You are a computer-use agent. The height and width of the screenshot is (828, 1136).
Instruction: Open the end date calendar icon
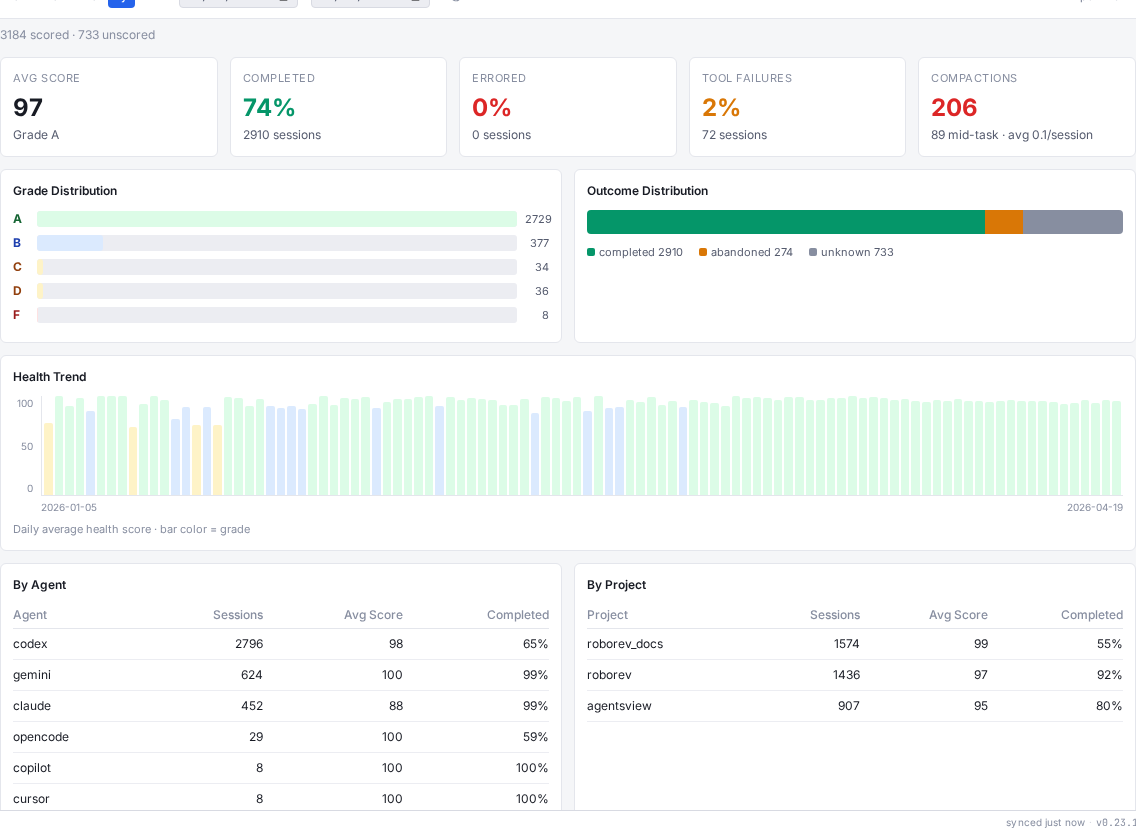coord(416,3)
